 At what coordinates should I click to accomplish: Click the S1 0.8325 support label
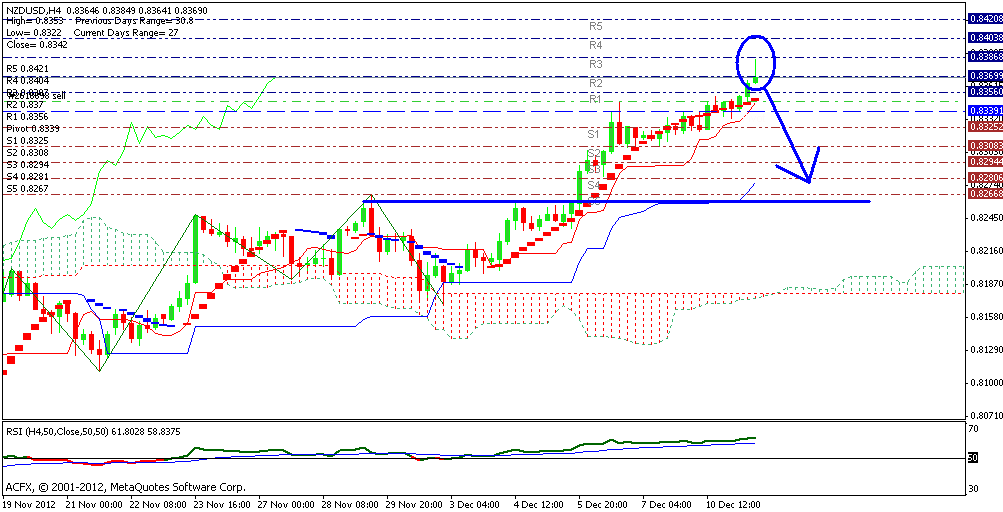tap(27, 140)
